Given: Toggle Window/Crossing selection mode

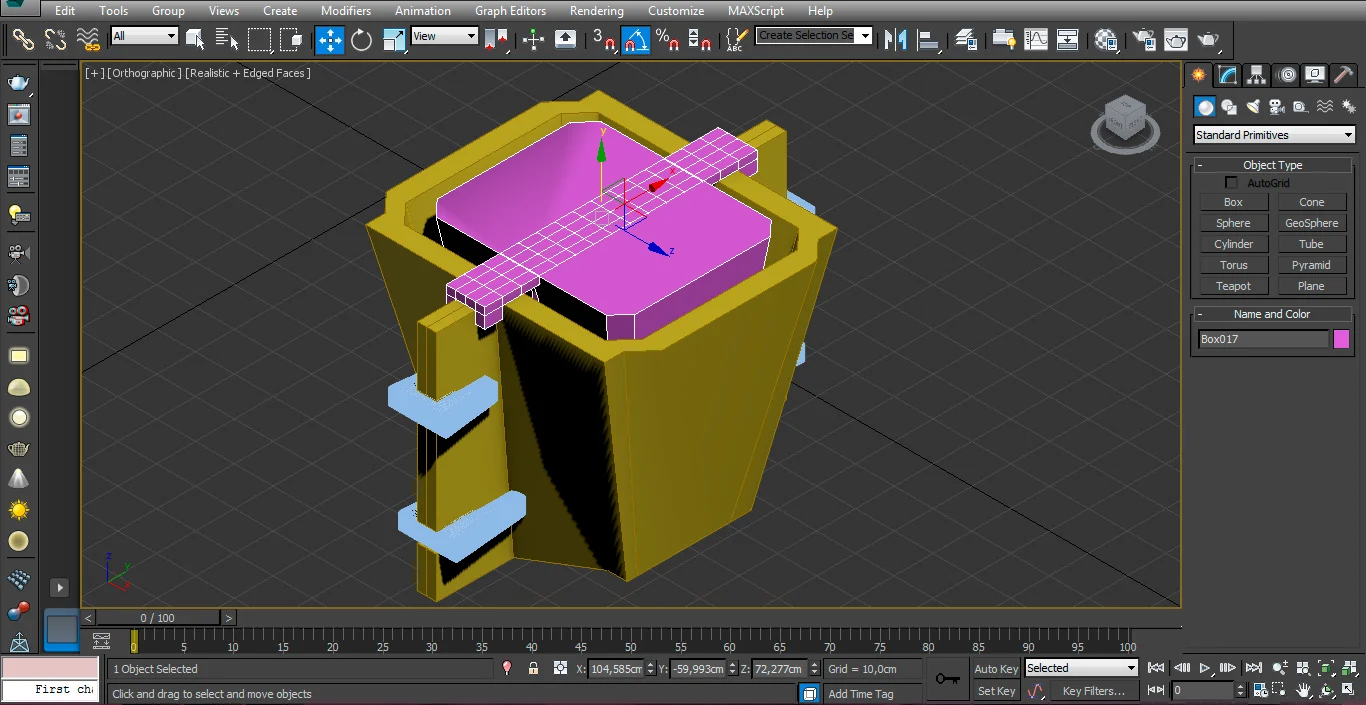Looking at the screenshot, I should [x=291, y=40].
